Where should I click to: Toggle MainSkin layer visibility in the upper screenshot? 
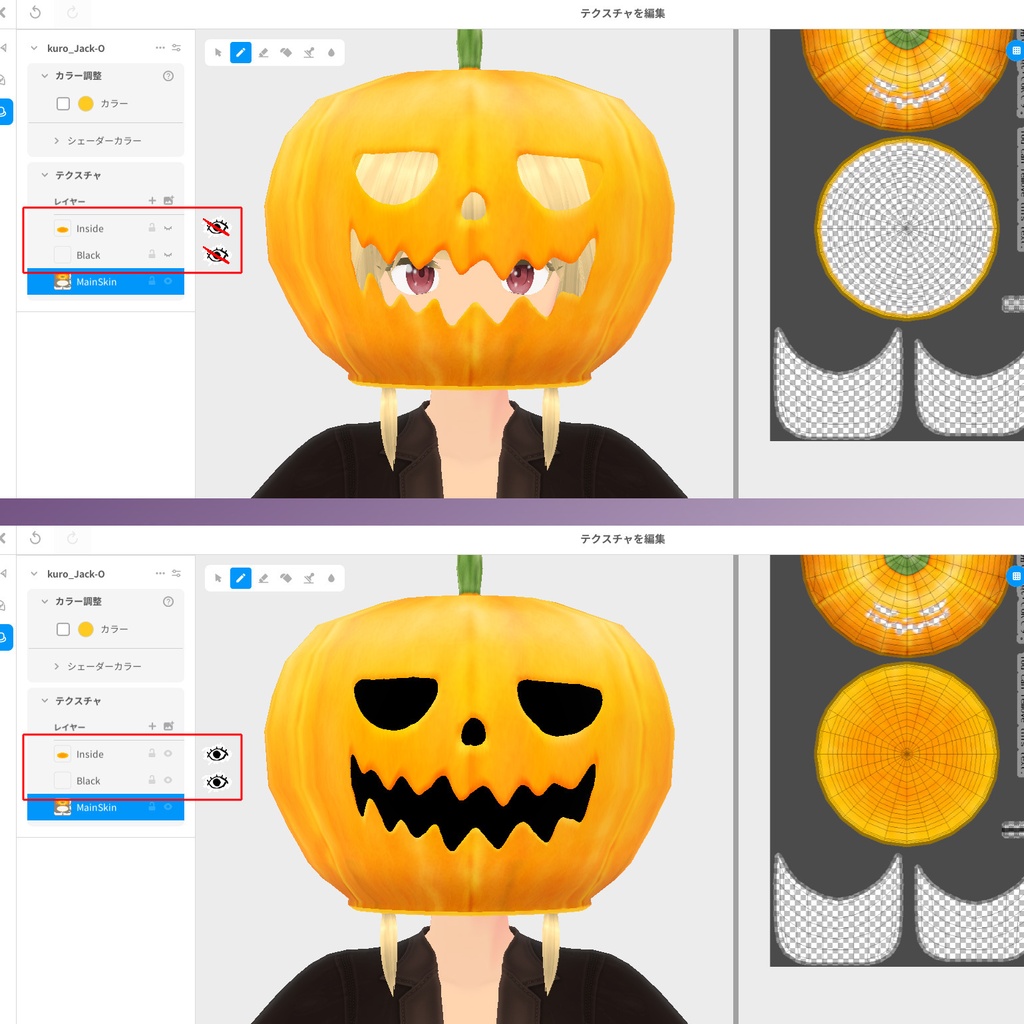(168, 281)
